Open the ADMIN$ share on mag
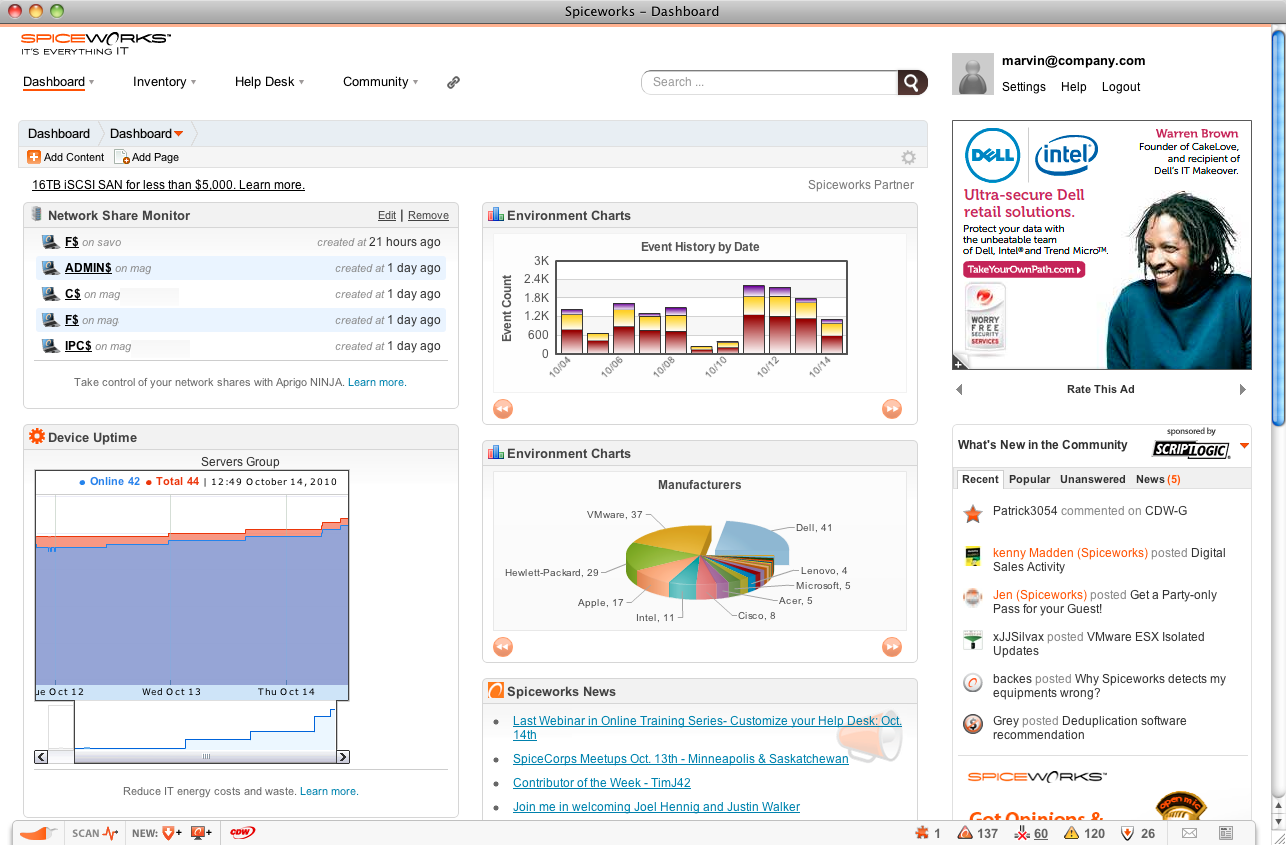Viewport: 1286px width, 845px height. (x=88, y=268)
